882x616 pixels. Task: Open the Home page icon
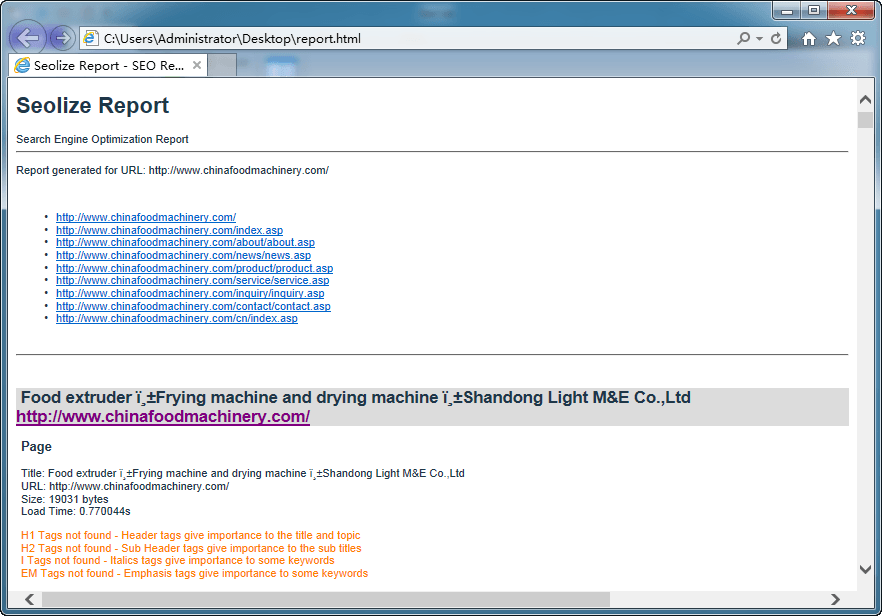pyautogui.click(x=809, y=38)
